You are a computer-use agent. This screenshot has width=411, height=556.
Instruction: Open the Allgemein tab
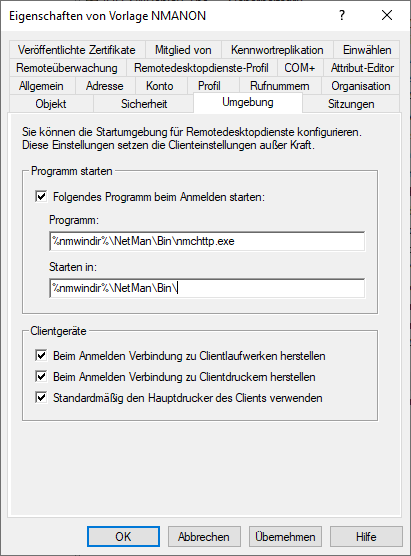41,86
